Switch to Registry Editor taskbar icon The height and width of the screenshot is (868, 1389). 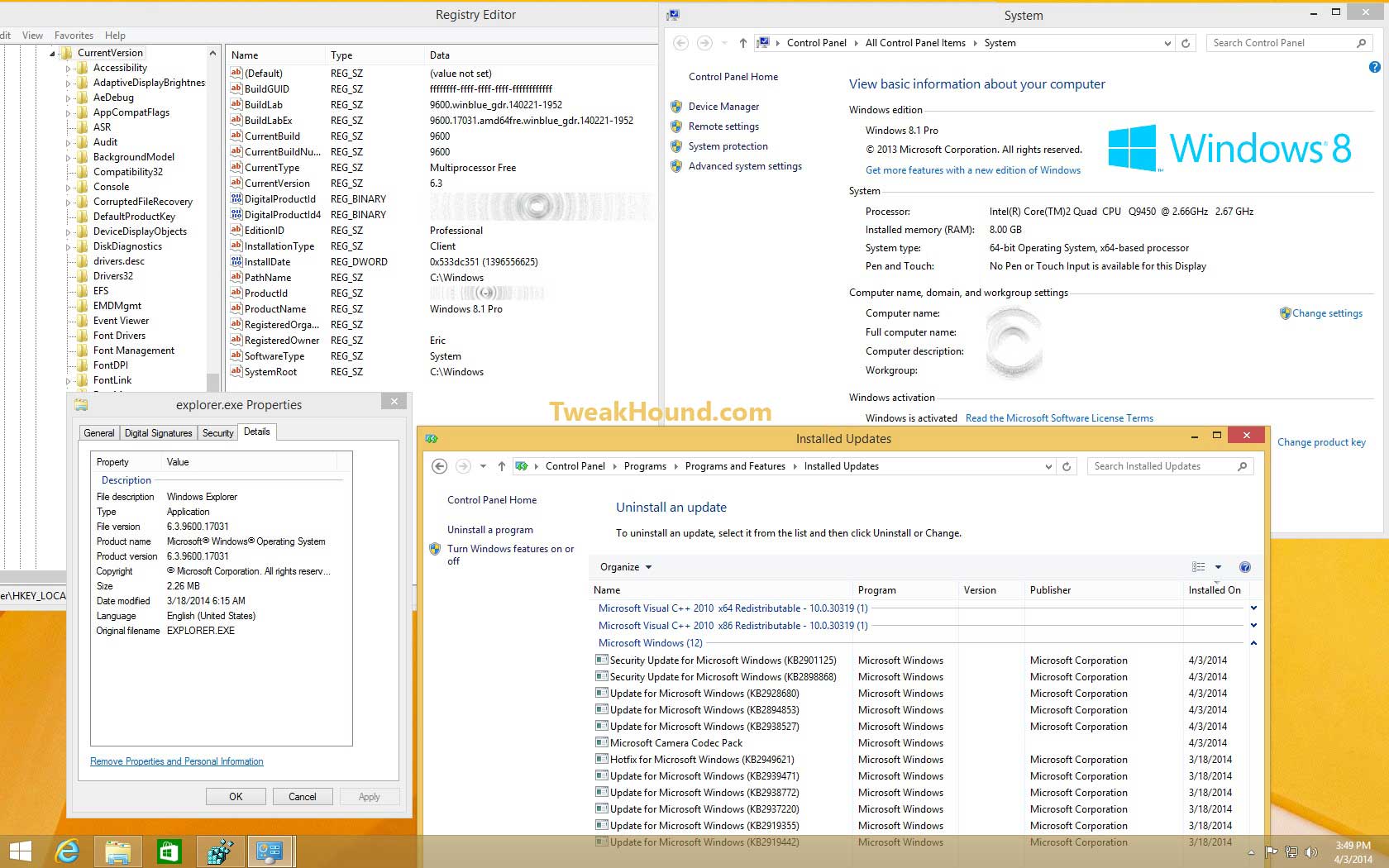tap(220, 851)
